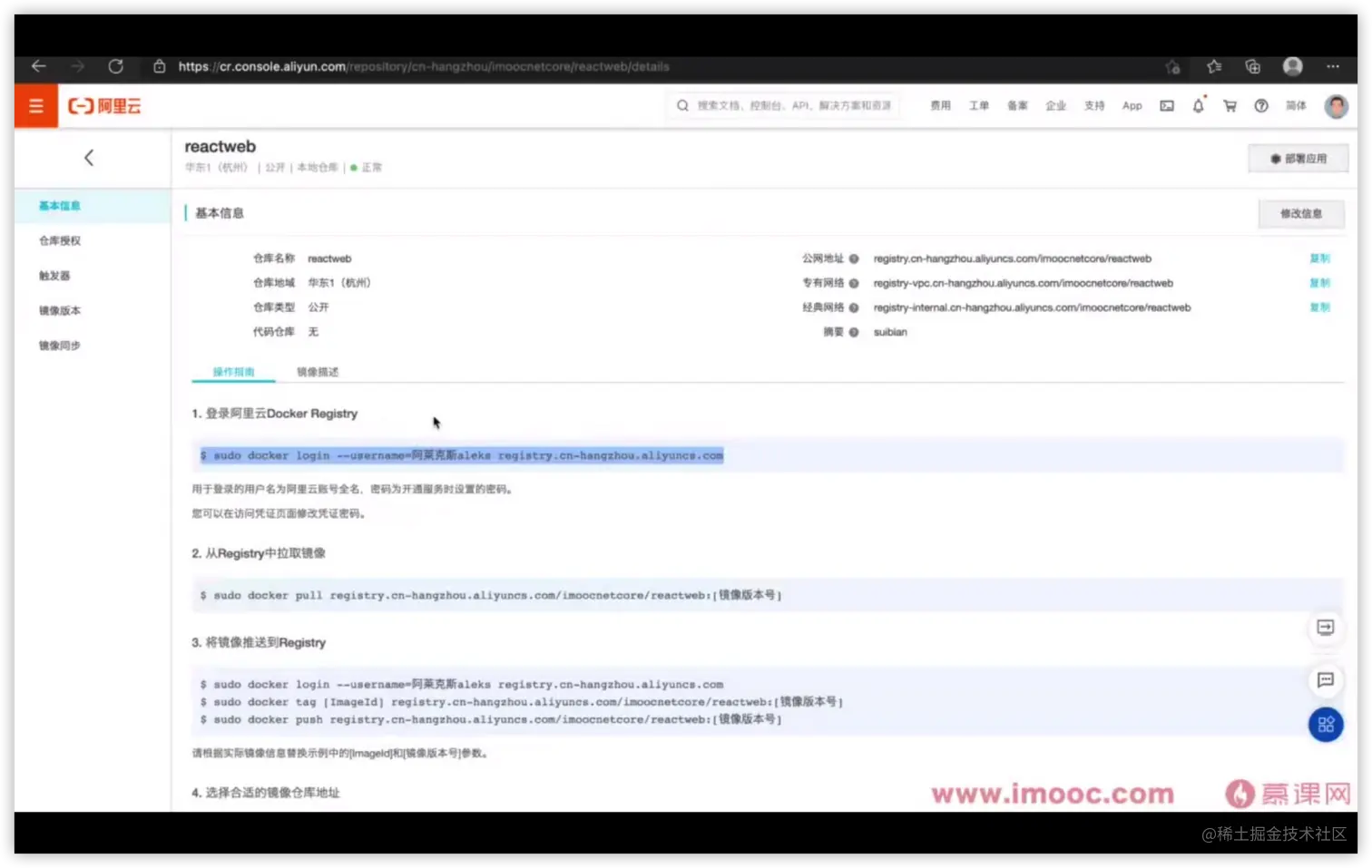The height and width of the screenshot is (868, 1372).
Task: Switch language with 简体
Action: 1296,106
